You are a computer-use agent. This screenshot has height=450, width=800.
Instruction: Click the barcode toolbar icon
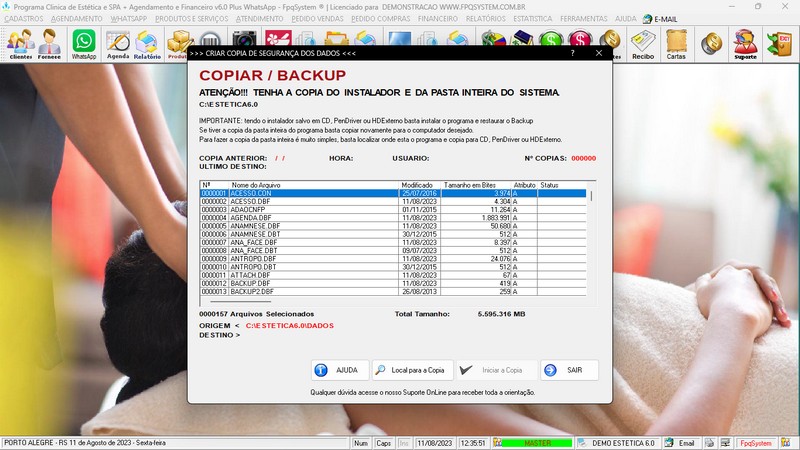click(x=210, y=39)
